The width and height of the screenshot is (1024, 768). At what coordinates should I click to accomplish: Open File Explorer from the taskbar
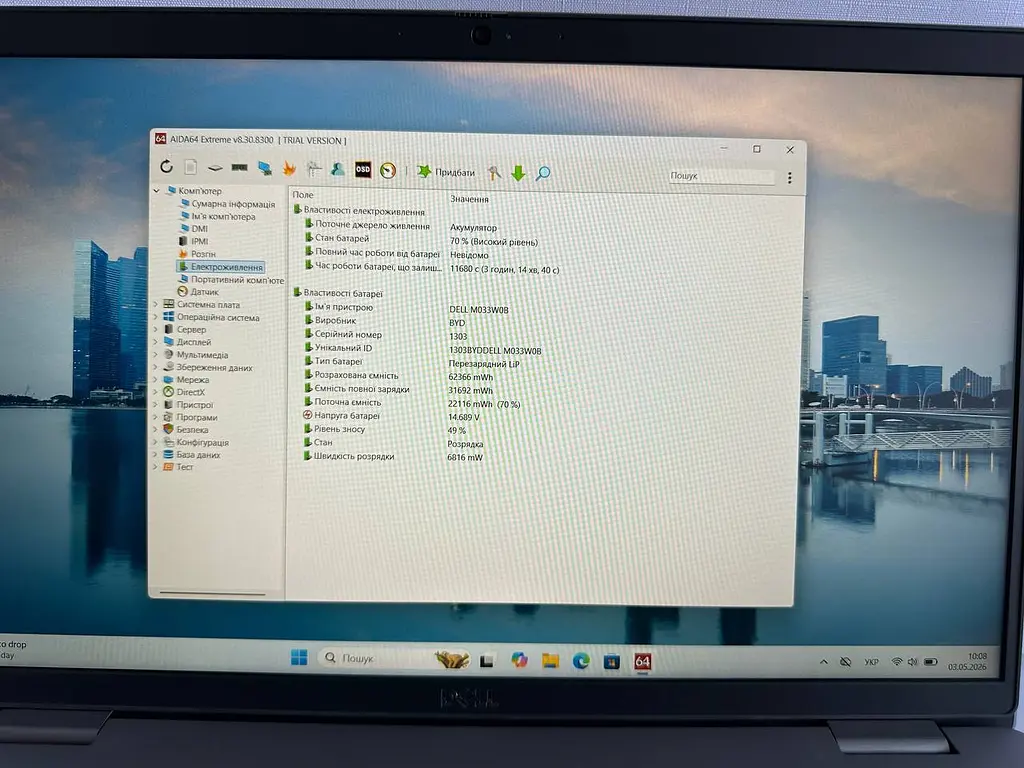(551, 661)
